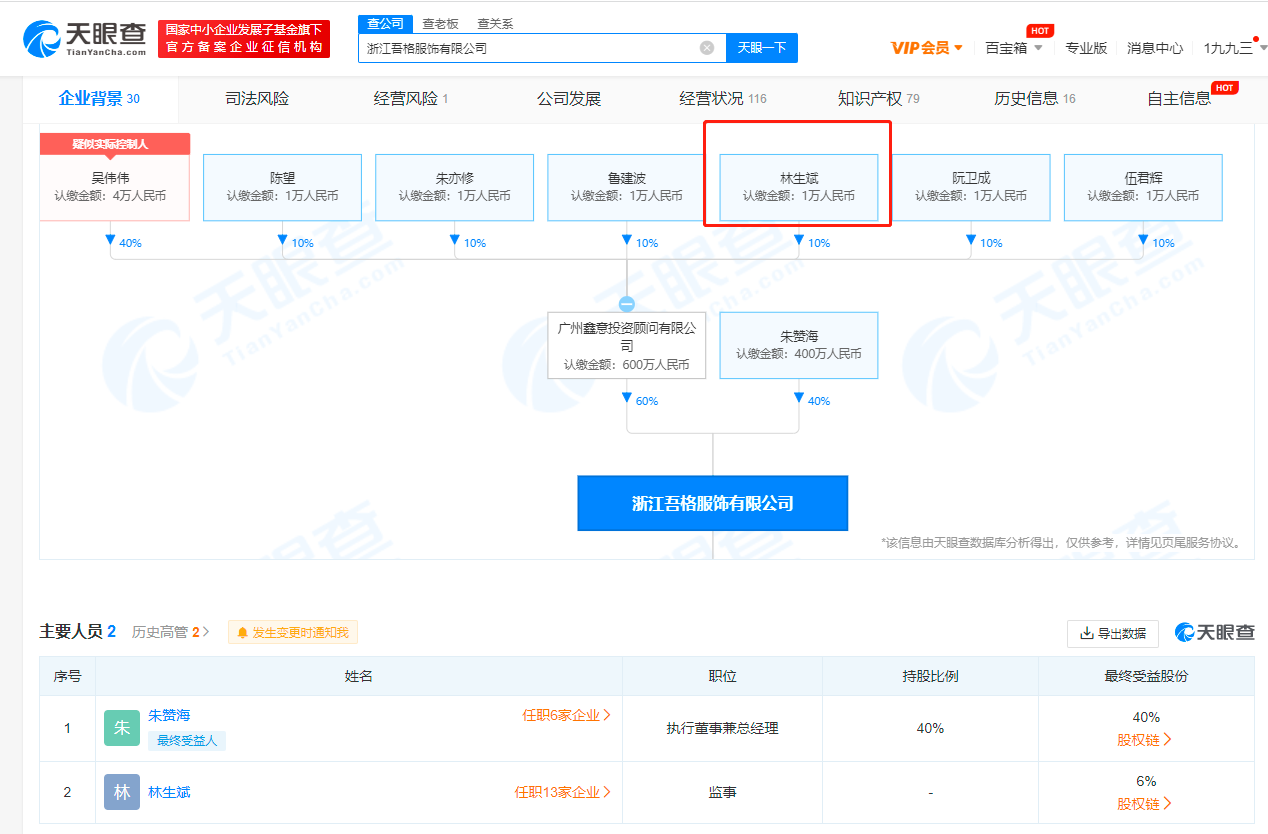The width and height of the screenshot is (1268, 834).
Task: Open the 经营状况 tab
Action: [x=723, y=99]
